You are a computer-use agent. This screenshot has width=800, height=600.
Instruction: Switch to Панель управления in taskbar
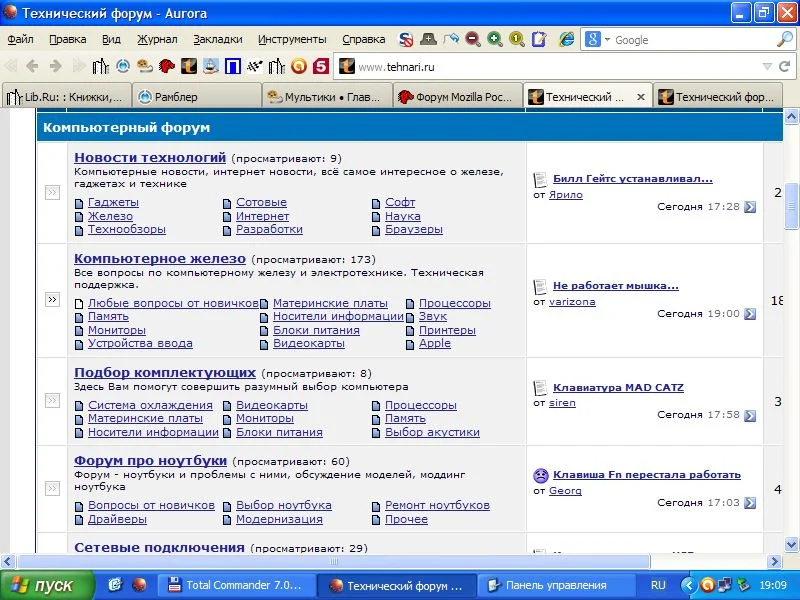(x=557, y=585)
